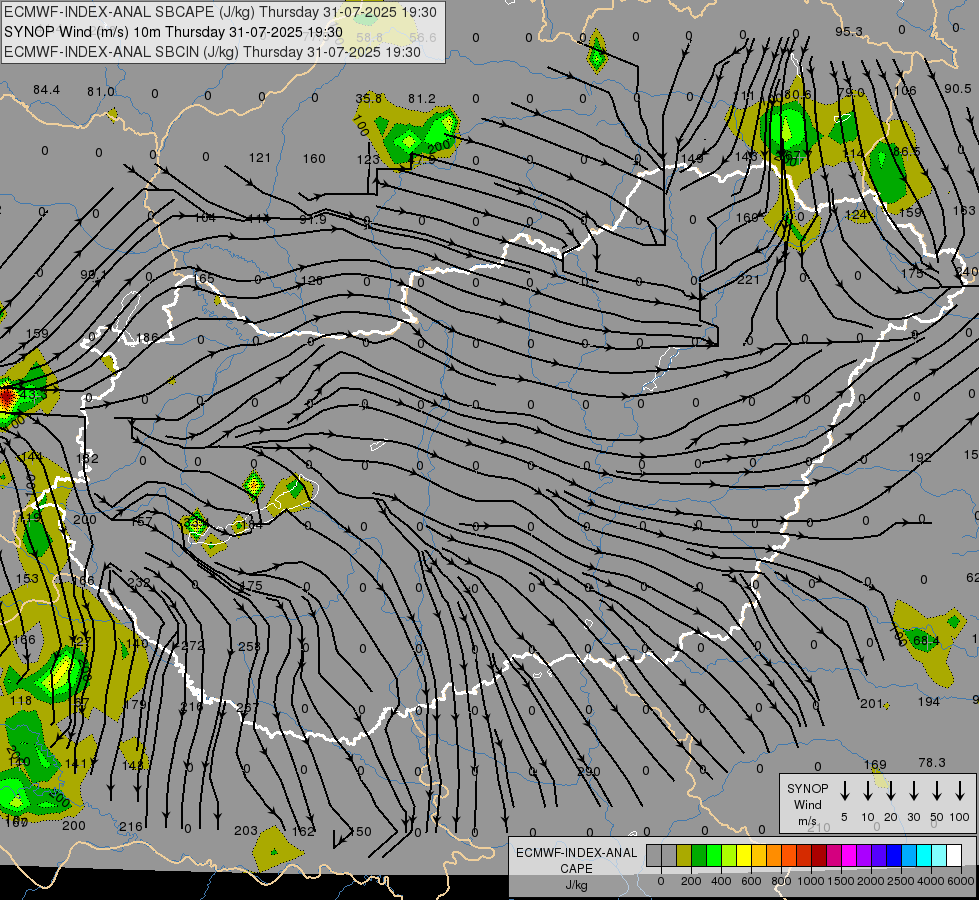Image resolution: width=979 pixels, height=900 pixels.
Task: Click the 201 value on the map
Action: [872, 703]
